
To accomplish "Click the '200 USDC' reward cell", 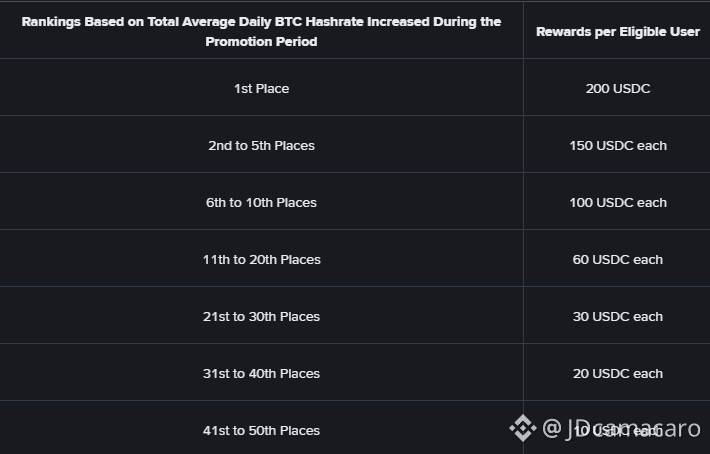I will point(617,89).
